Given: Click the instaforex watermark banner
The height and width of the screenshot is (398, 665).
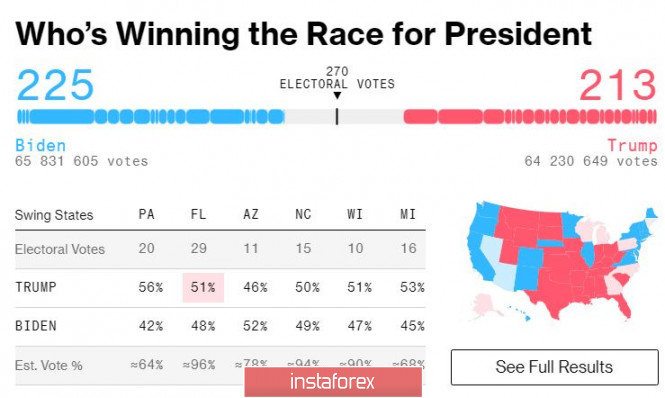Looking at the screenshot, I should [x=333, y=382].
